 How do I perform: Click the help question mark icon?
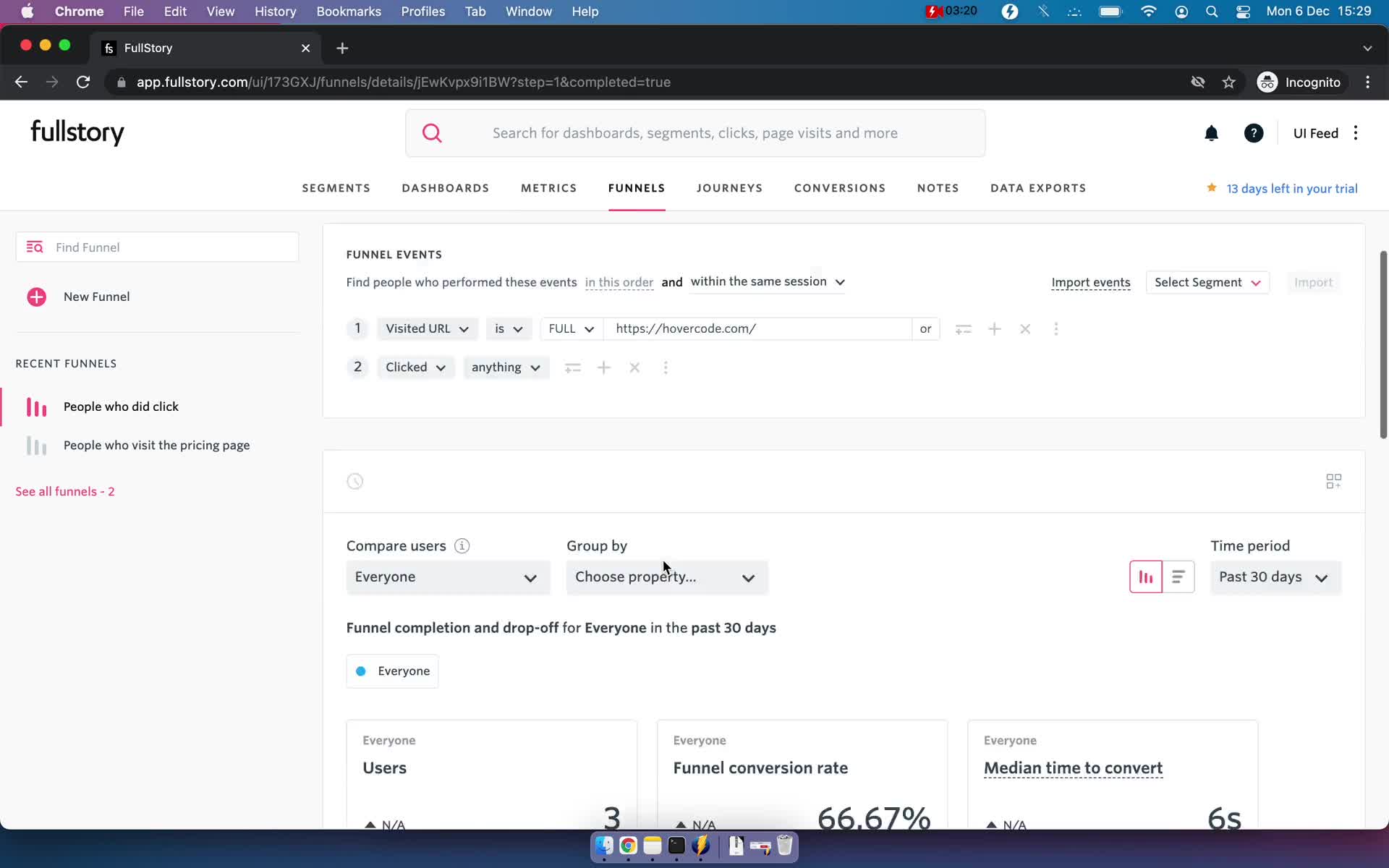[1254, 133]
